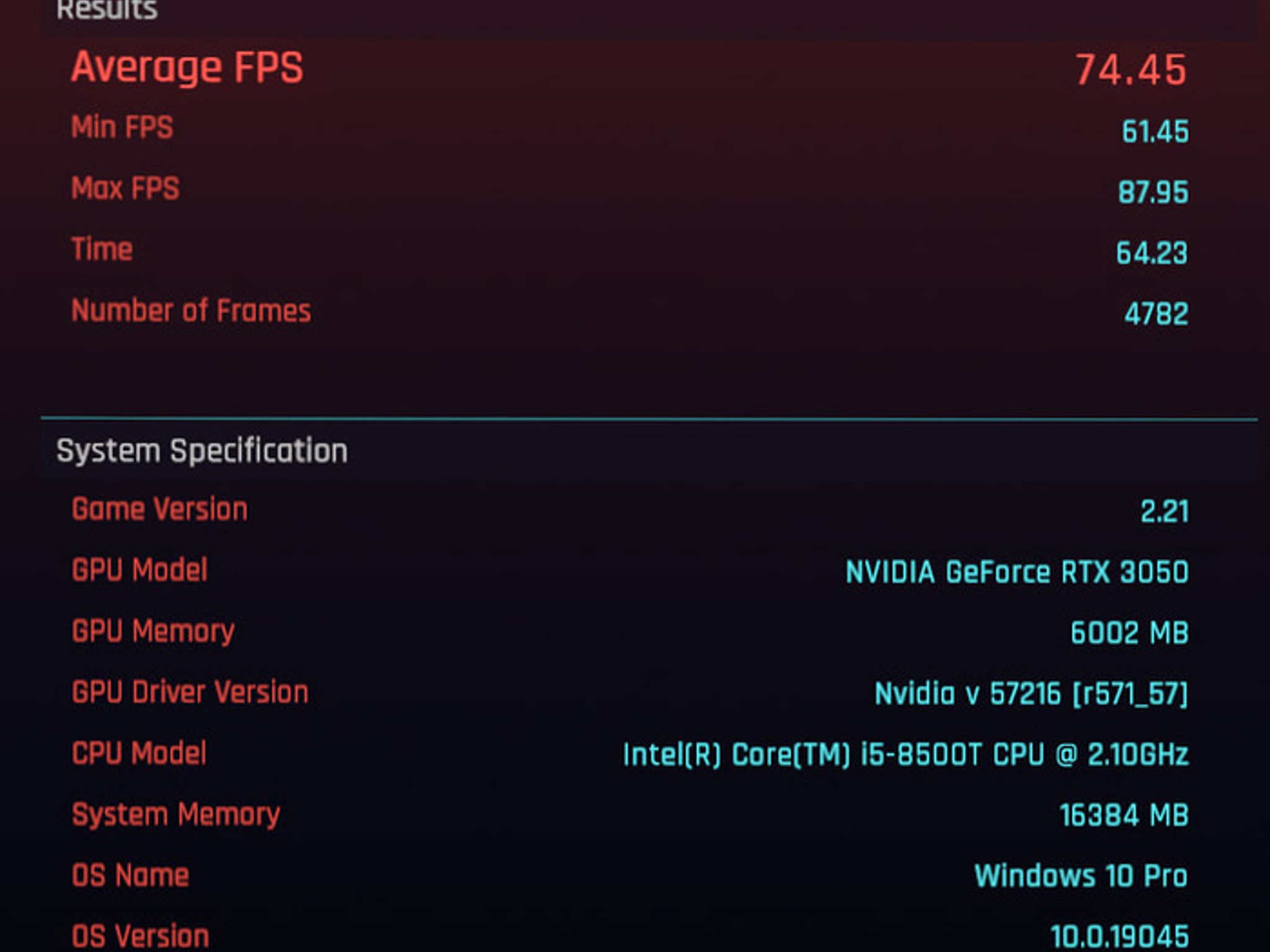Select the Number of Frames label

coord(191,311)
